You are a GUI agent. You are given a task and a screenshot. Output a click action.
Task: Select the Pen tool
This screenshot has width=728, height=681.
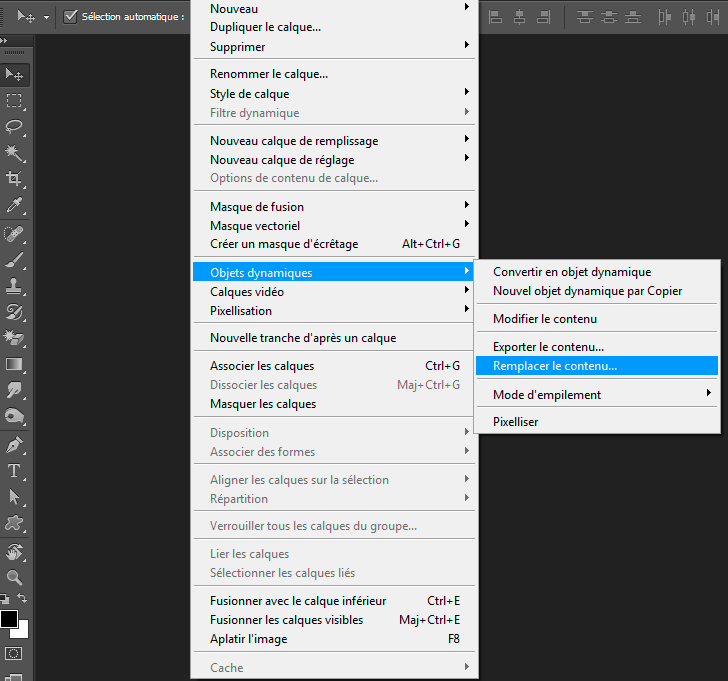[x=15, y=444]
